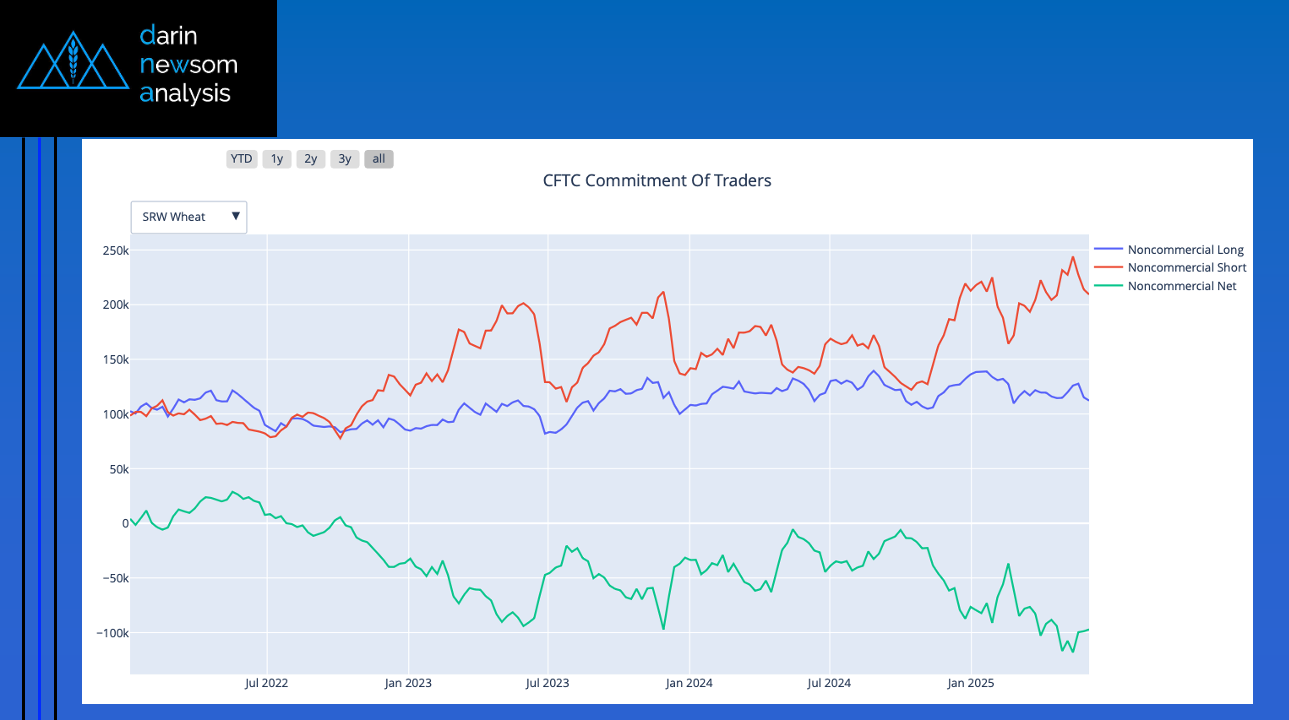Click the 'CFTC Commitment Of Traders' chart title

[657, 181]
